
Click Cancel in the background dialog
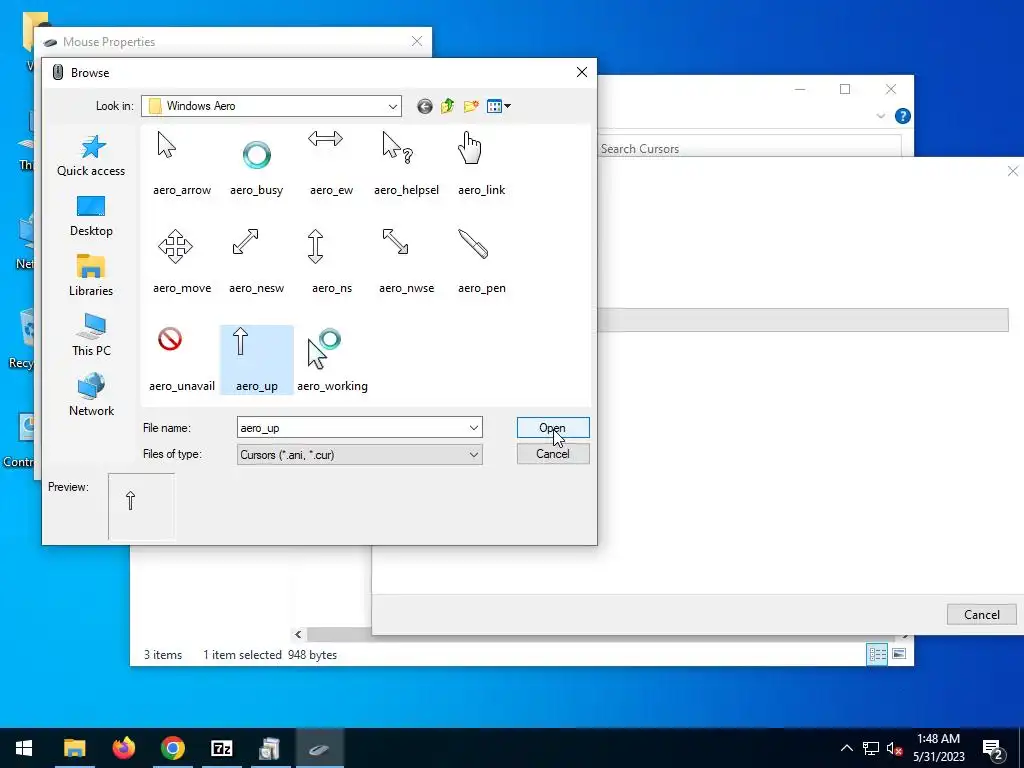[x=982, y=615]
